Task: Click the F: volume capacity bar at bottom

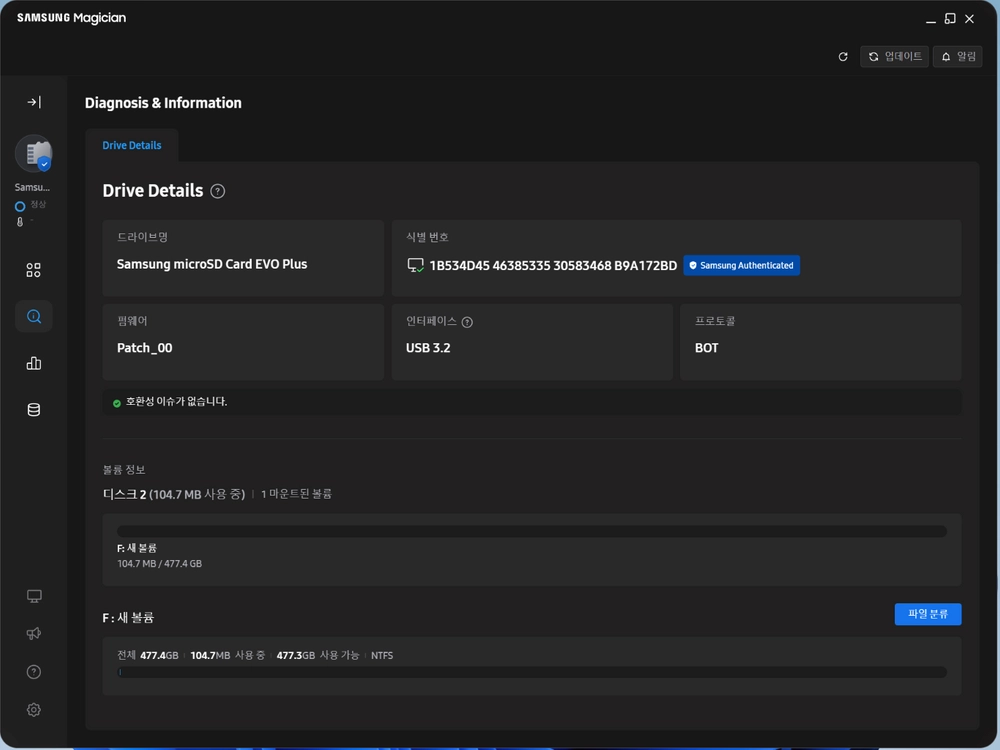Action: click(x=532, y=672)
